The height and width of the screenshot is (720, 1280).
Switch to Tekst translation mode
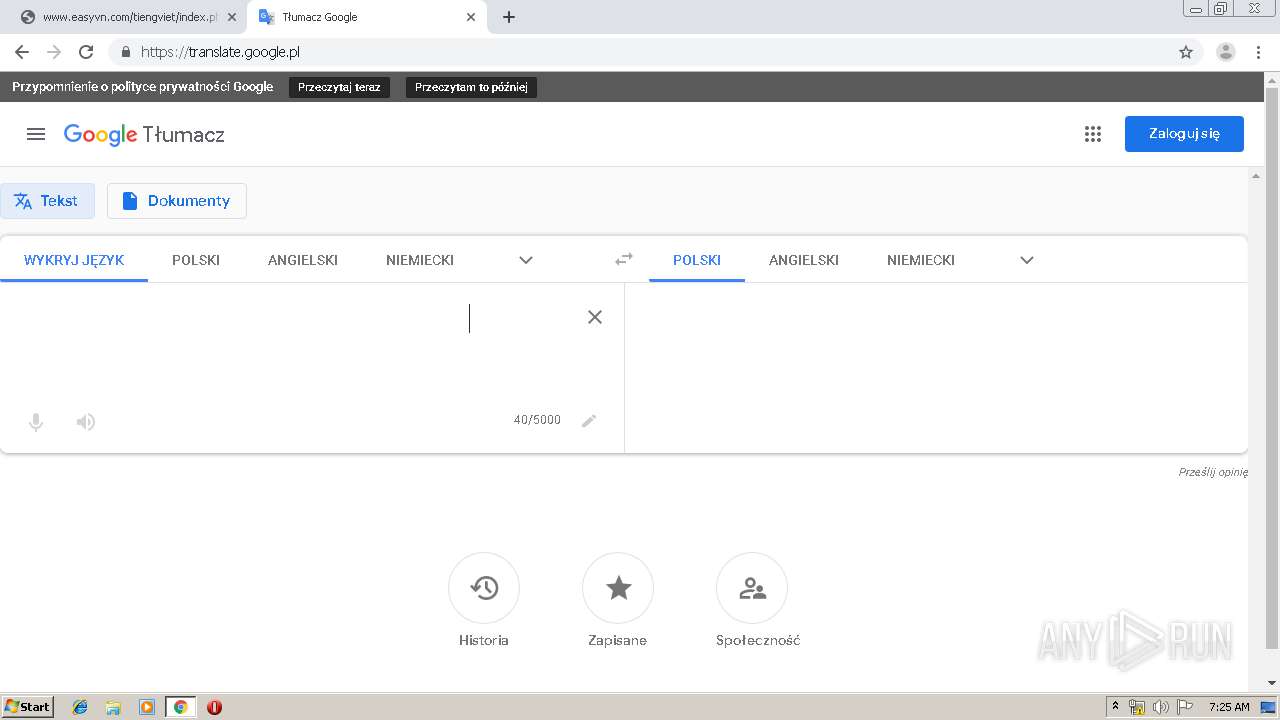coord(47,201)
